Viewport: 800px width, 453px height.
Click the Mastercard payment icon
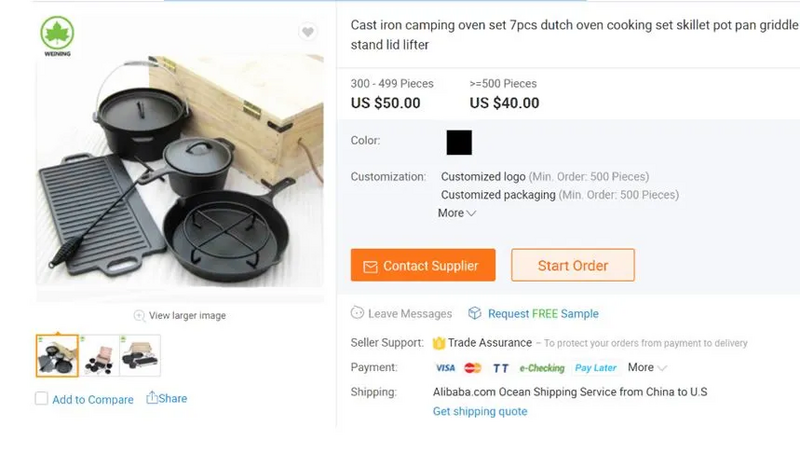[473, 368]
